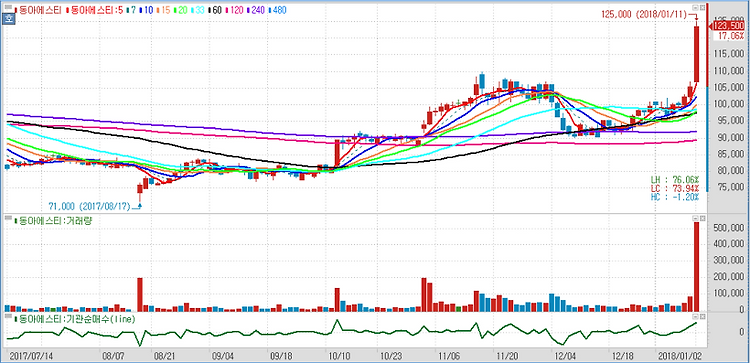Select the 33-day moving average legend
Screen dimensions: 750x363
pyautogui.click(x=197, y=10)
